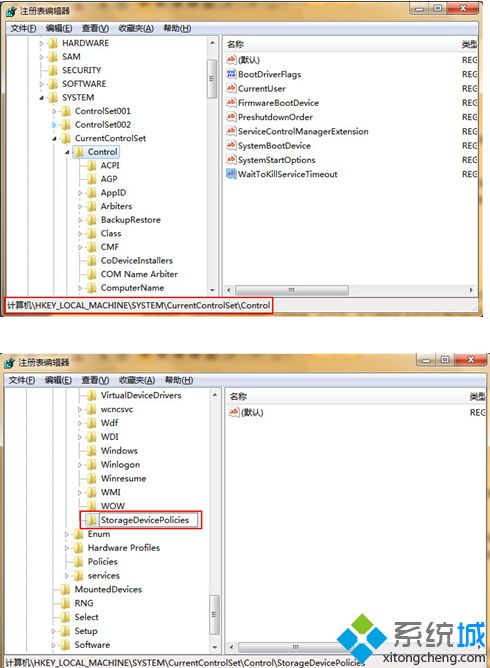Select the CoDeviceInstallers key

[x=137, y=261]
